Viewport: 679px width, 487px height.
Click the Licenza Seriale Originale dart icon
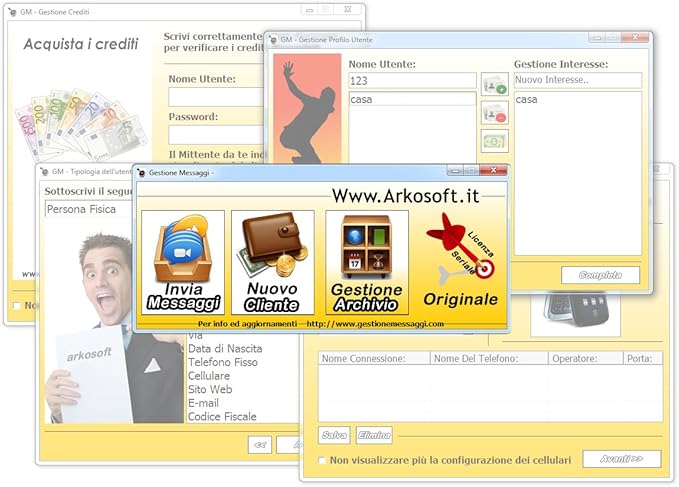(x=461, y=260)
